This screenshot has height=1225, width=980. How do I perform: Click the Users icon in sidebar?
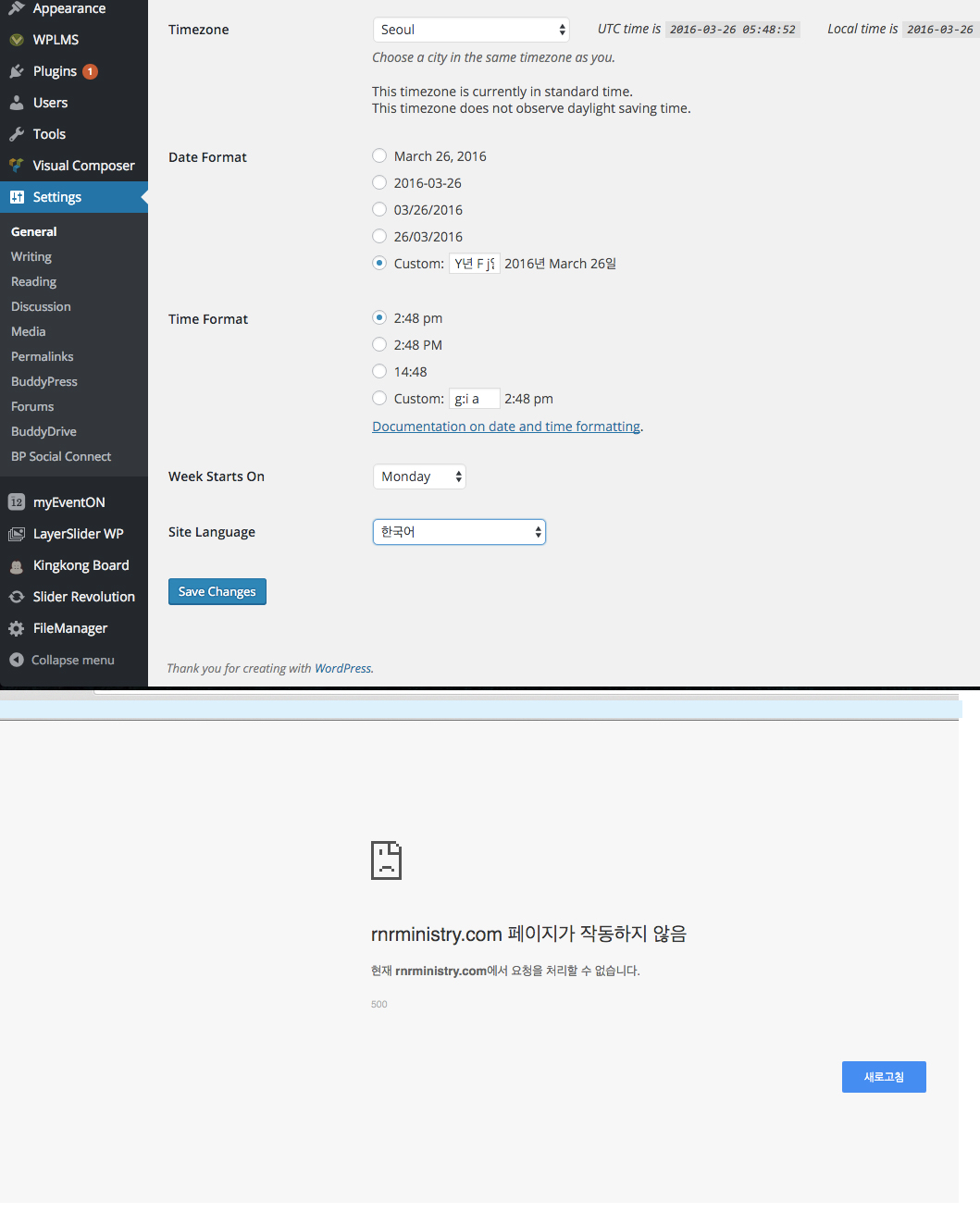(17, 103)
